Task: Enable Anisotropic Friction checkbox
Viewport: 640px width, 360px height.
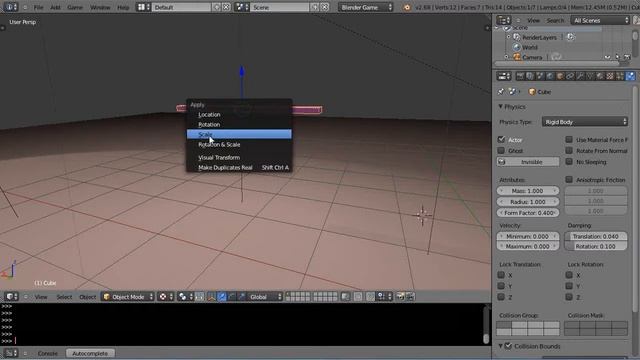Action: pyautogui.click(x=569, y=180)
